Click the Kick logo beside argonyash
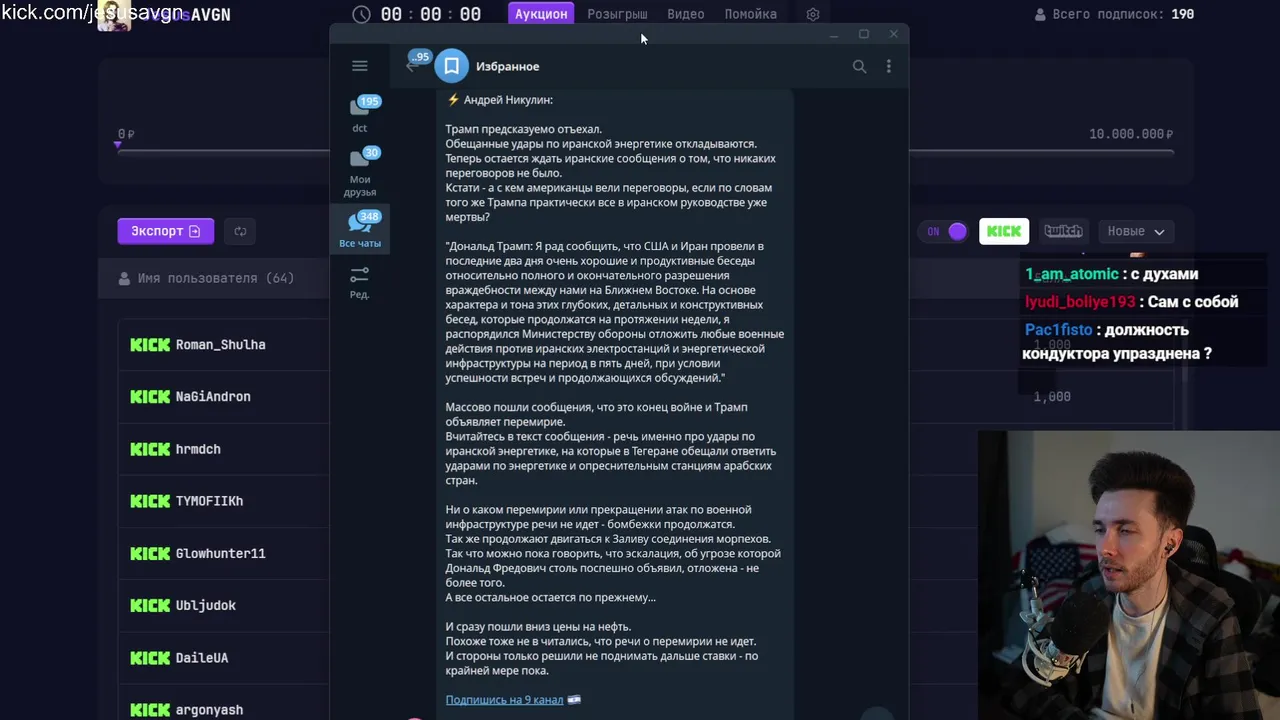 pyautogui.click(x=150, y=710)
